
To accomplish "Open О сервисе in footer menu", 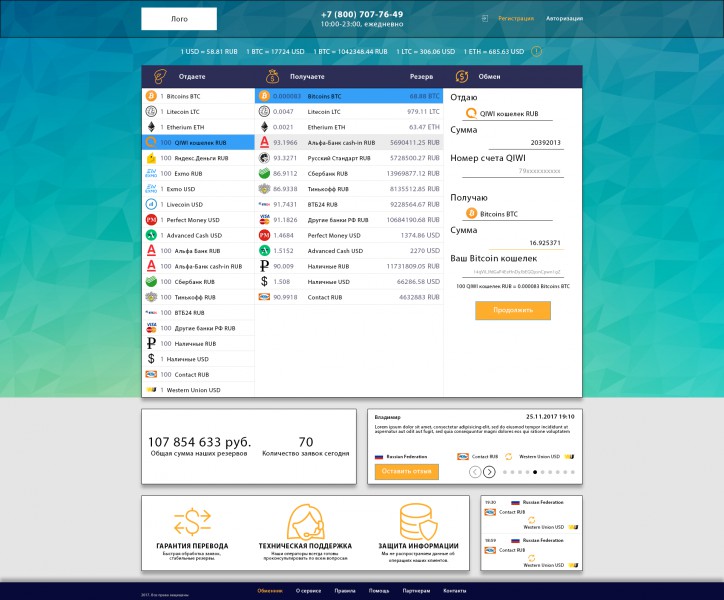I will (x=308, y=591).
